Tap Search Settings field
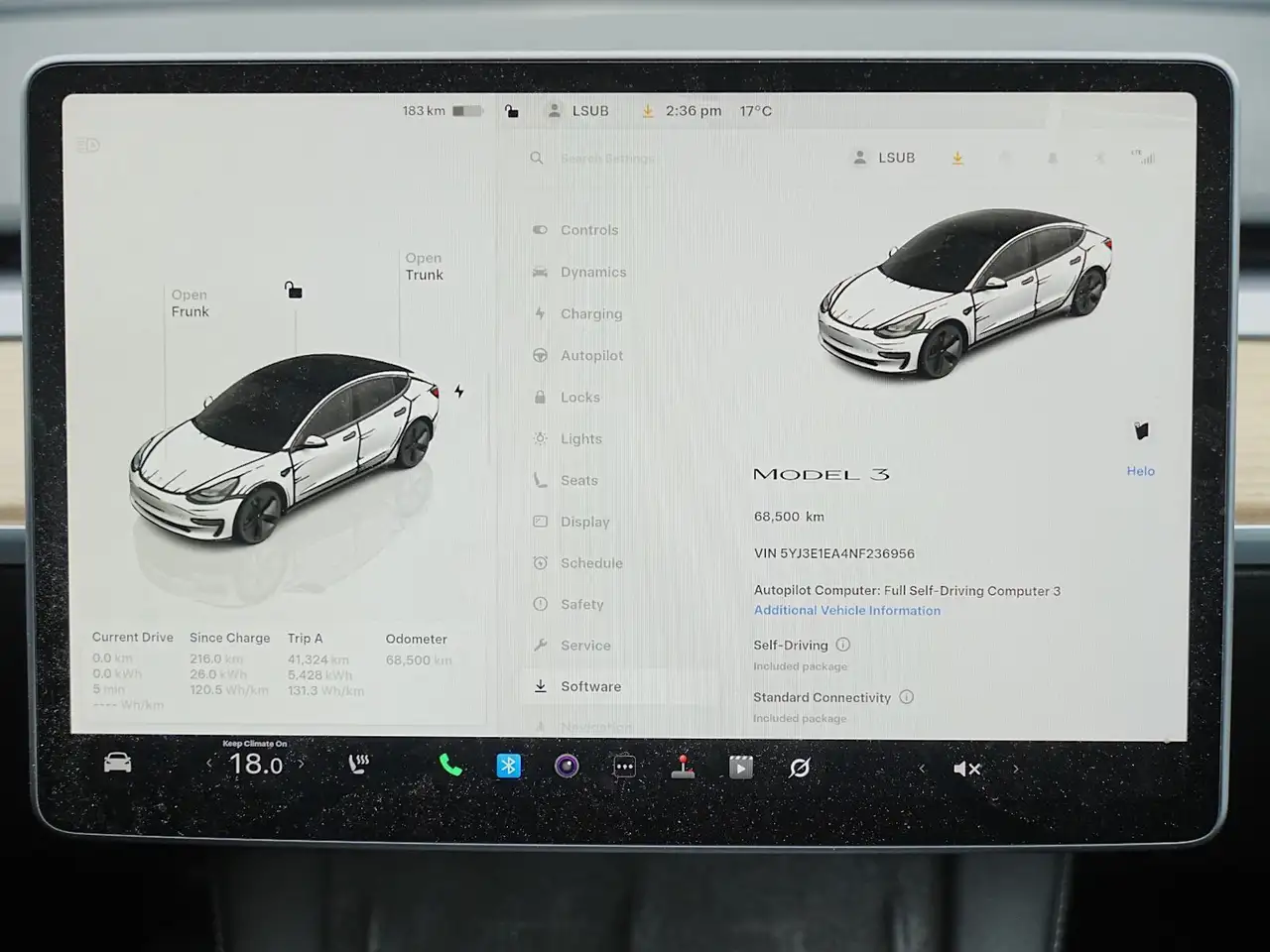The height and width of the screenshot is (952, 1270). pos(607,159)
